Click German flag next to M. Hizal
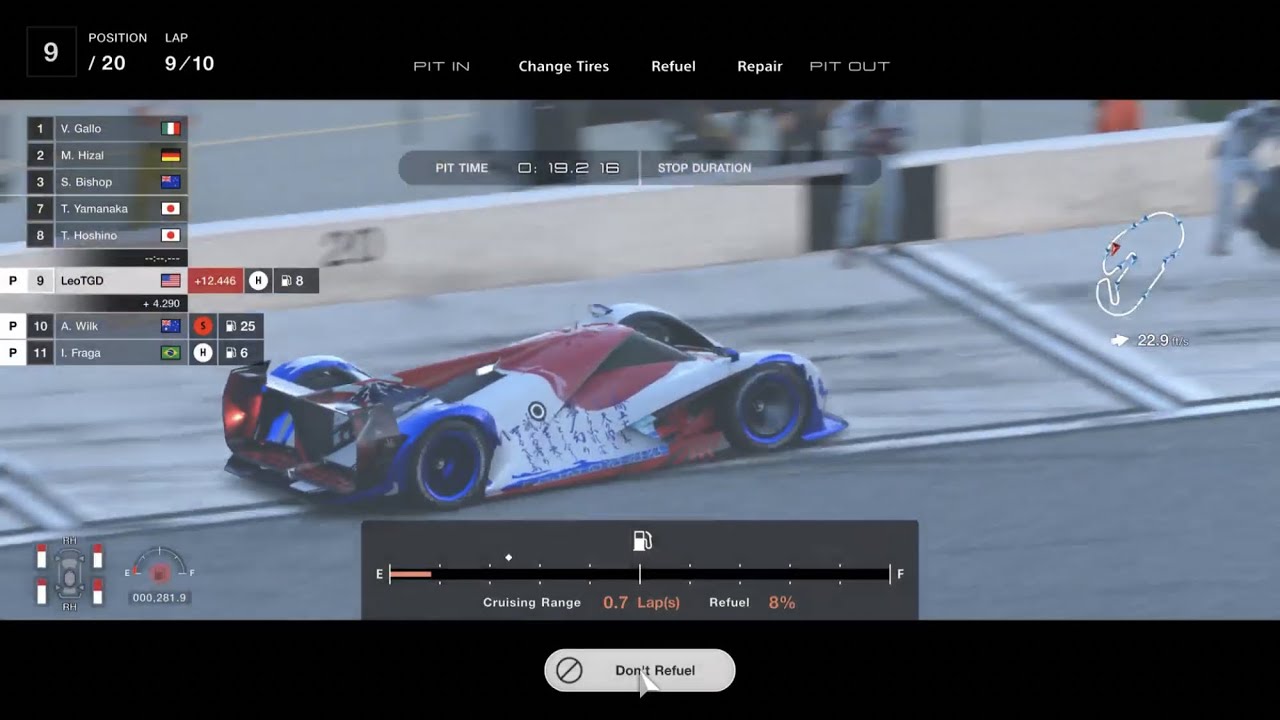1280x720 pixels. pyautogui.click(x=171, y=155)
